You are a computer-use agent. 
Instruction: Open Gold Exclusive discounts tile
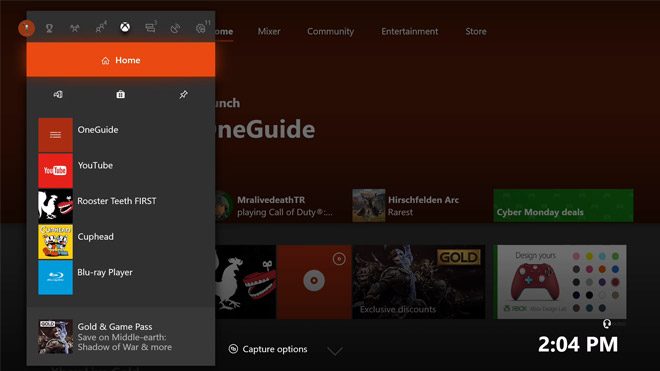click(419, 282)
